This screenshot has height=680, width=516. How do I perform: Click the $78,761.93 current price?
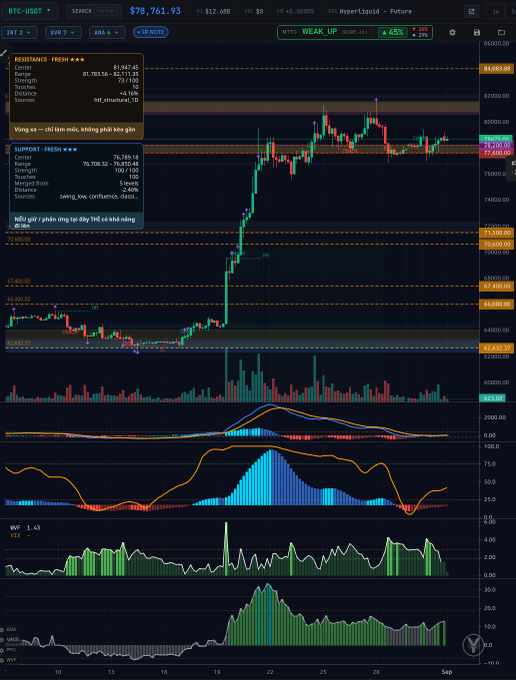155,11
